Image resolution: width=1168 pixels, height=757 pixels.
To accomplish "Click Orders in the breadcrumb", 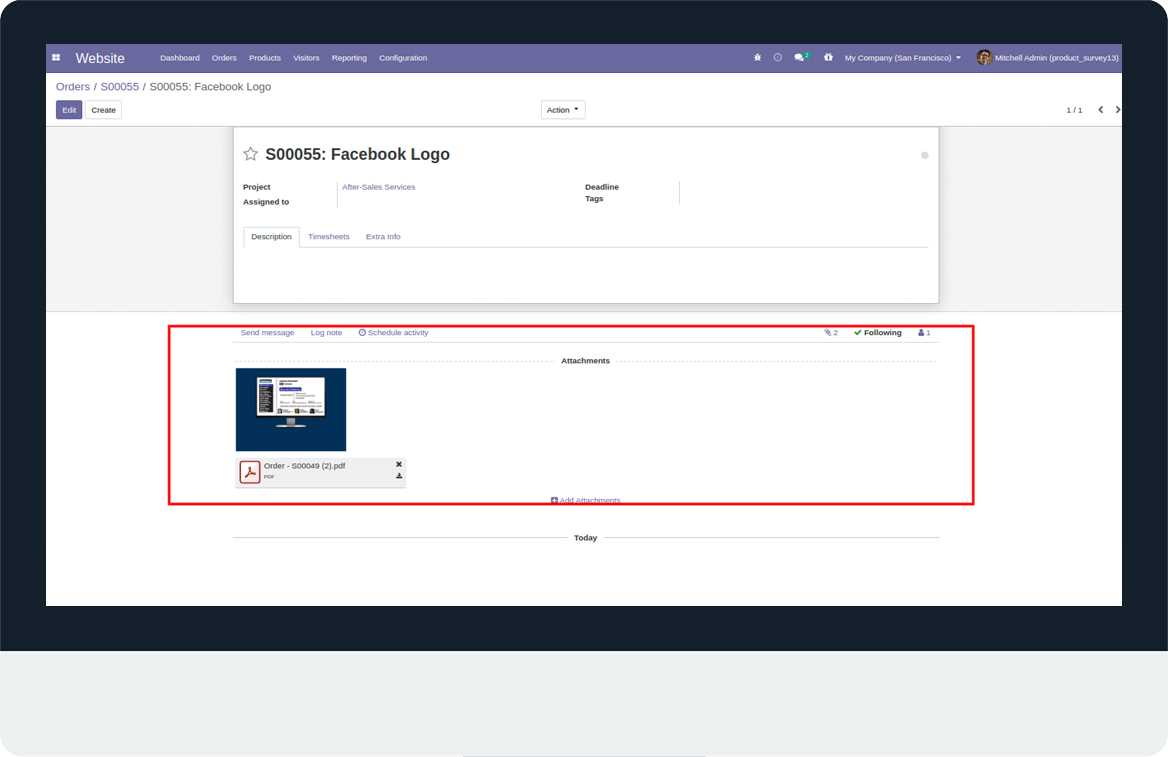I will (x=73, y=87).
